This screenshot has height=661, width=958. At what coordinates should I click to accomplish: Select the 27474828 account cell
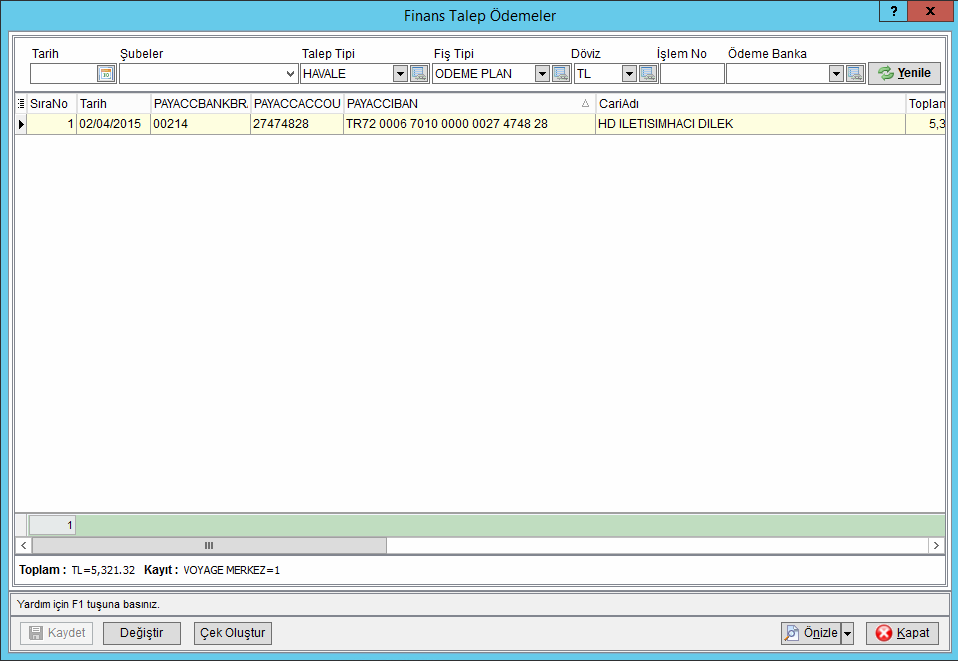(x=297, y=124)
